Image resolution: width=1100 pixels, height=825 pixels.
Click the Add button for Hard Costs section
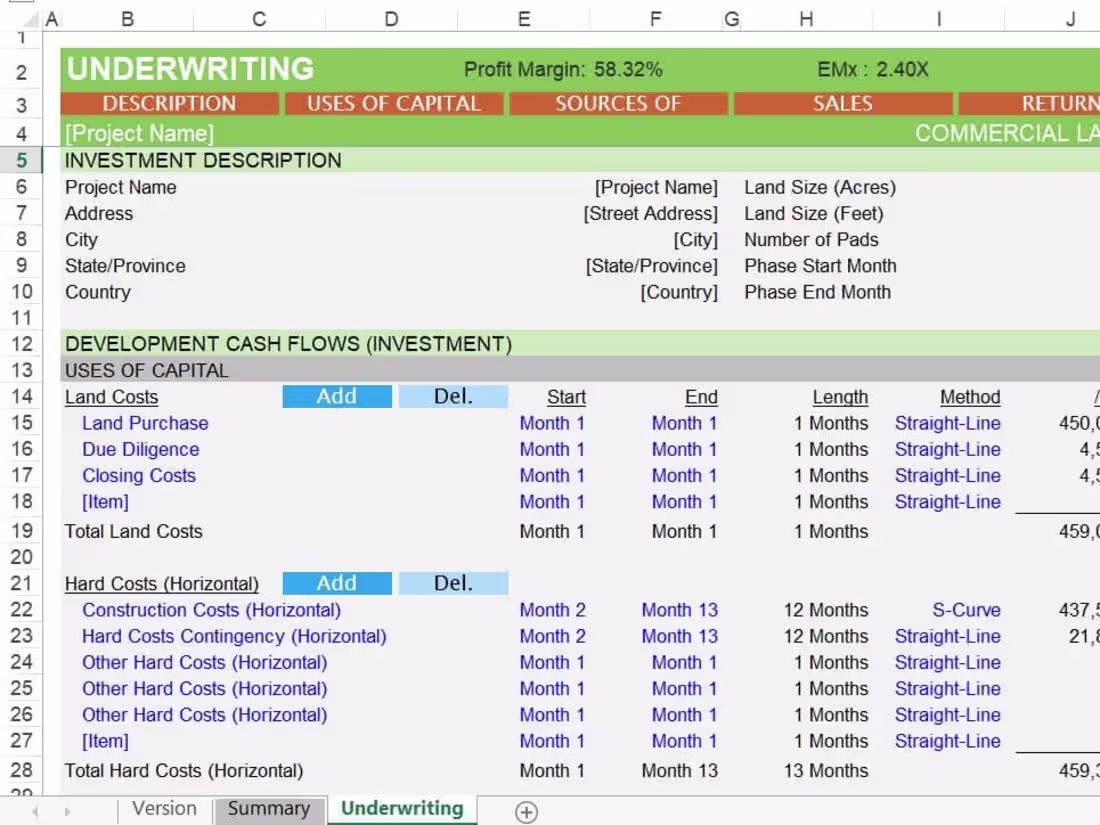(337, 583)
